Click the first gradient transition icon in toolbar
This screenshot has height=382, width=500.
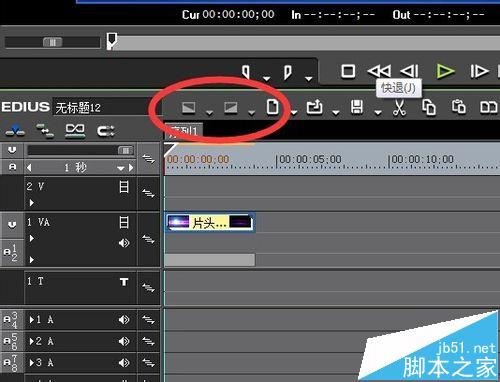point(189,108)
